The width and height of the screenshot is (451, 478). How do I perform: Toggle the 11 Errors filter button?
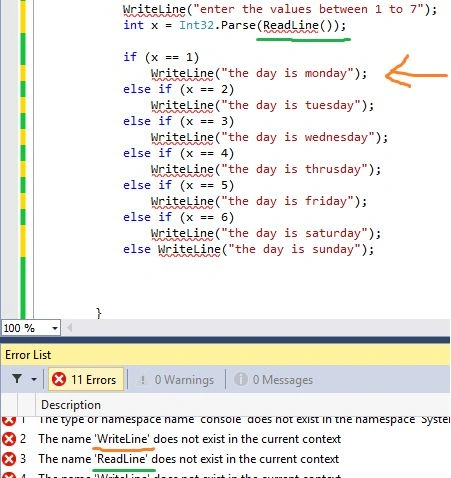[x=86, y=379]
